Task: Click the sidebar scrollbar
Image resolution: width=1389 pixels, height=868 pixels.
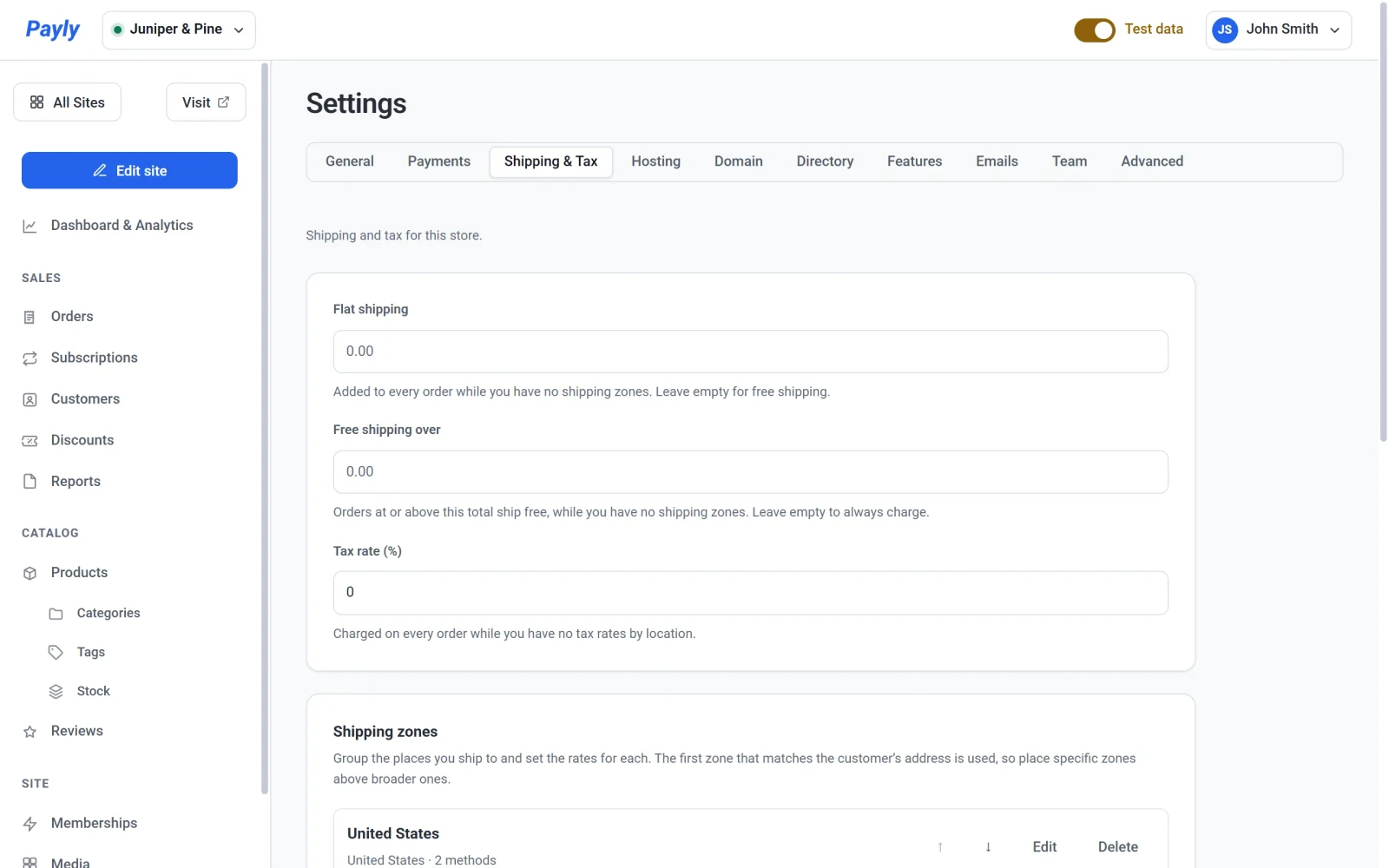Action: pyautogui.click(x=264, y=428)
